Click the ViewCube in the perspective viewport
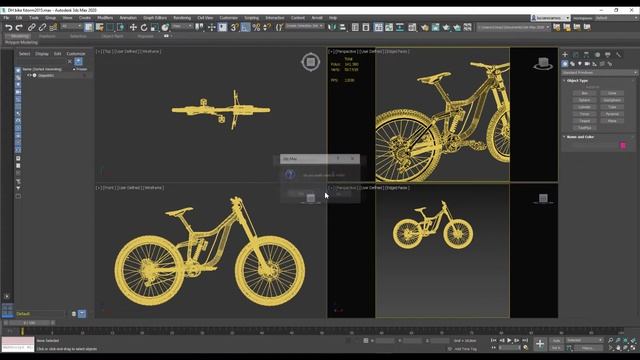The width and height of the screenshot is (640, 360). pos(542,63)
